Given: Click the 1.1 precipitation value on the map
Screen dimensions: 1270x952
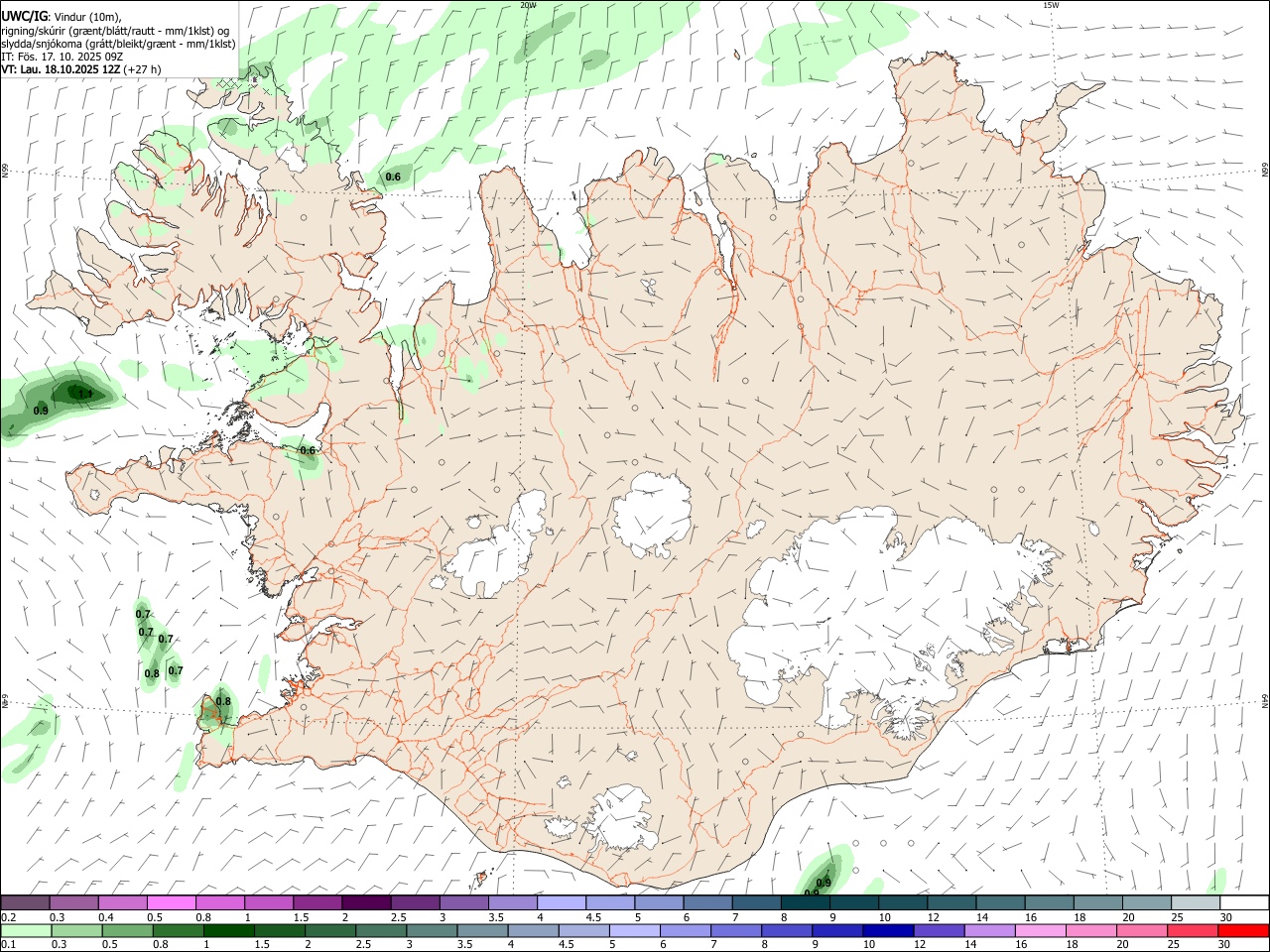Looking at the screenshot, I should coord(85,394).
